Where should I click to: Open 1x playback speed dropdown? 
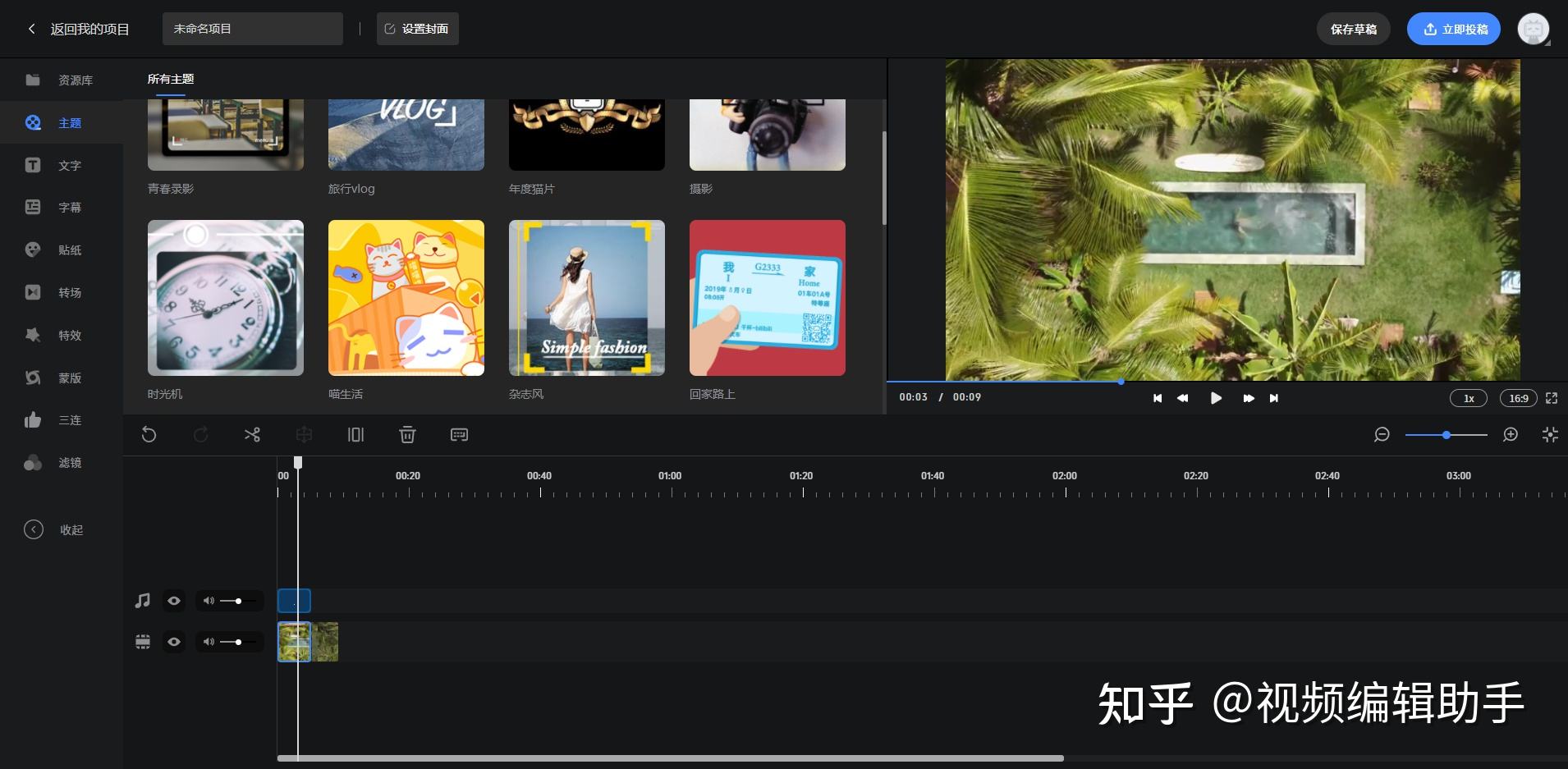pyautogui.click(x=1469, y=398)
